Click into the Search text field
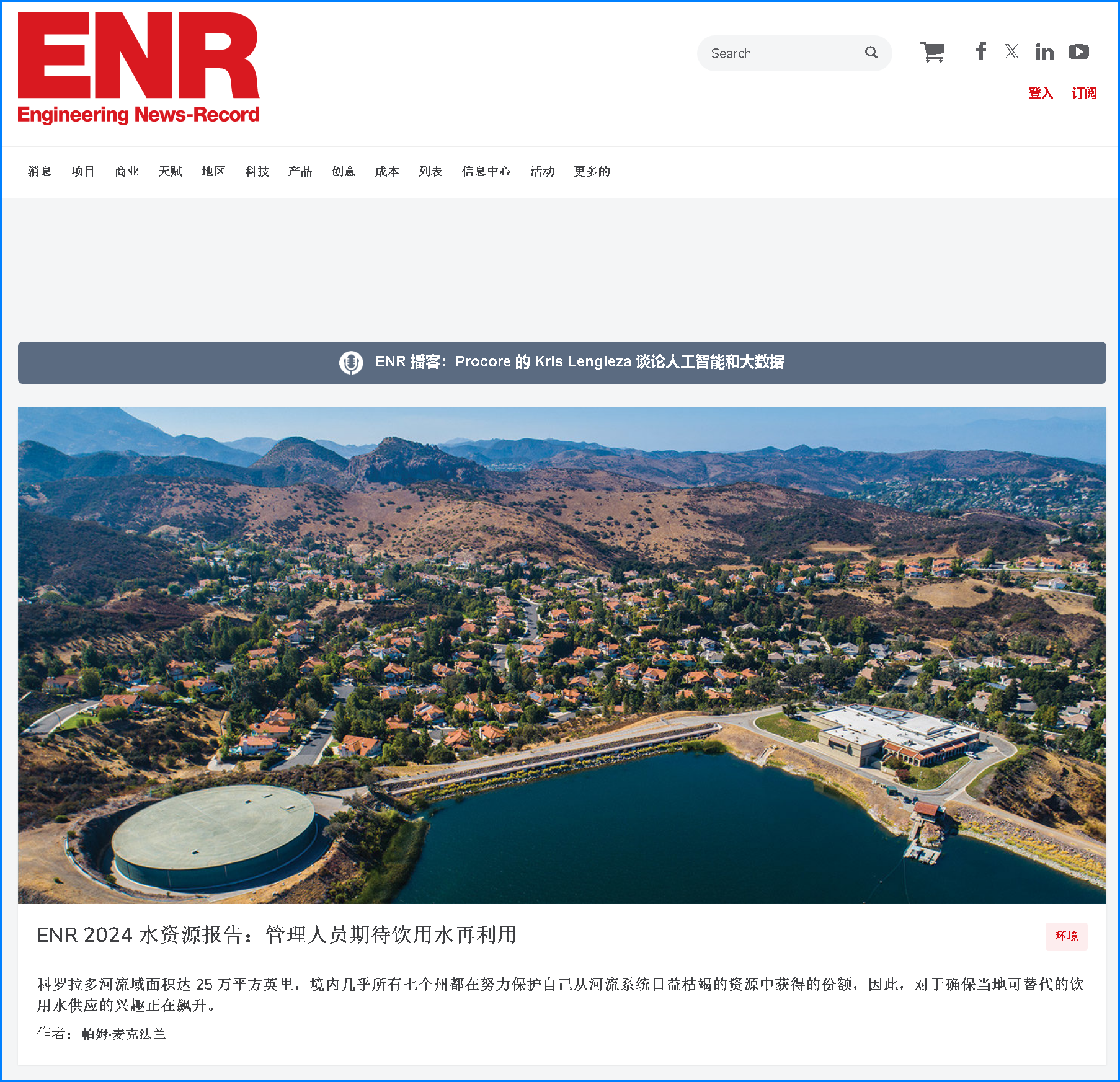 781,53
